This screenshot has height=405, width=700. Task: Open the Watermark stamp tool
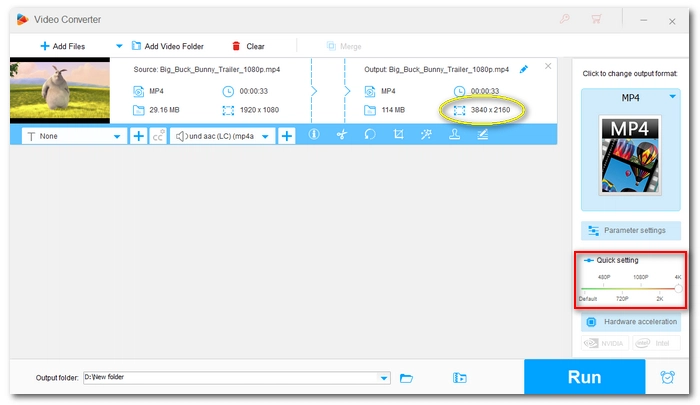454,134
